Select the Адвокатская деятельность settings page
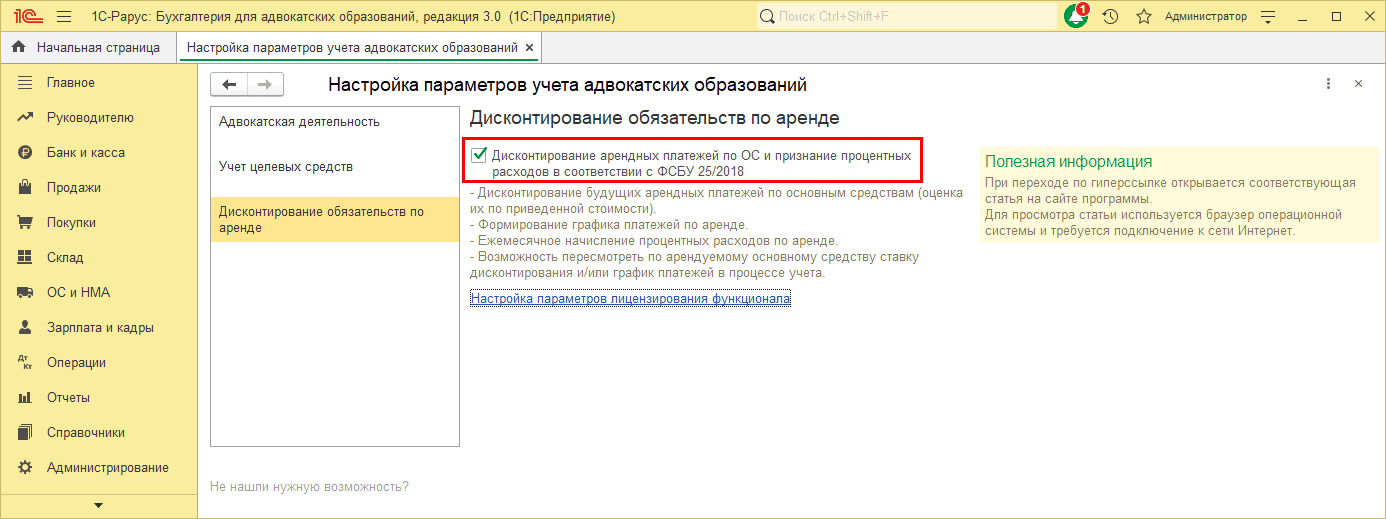This screenshot has width=1386, height=519. coord(299,122)
